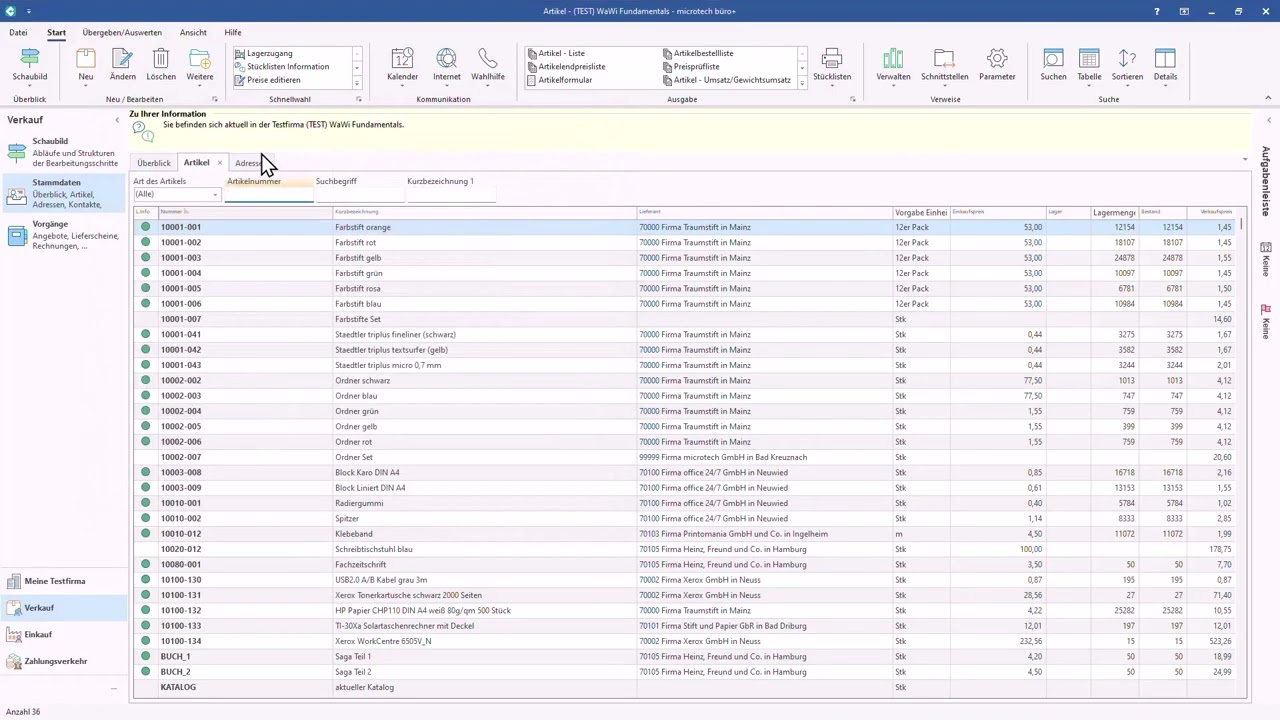Switch to the Überblick document tab
Screen dimensions: 1280x720
click(154, 163)
